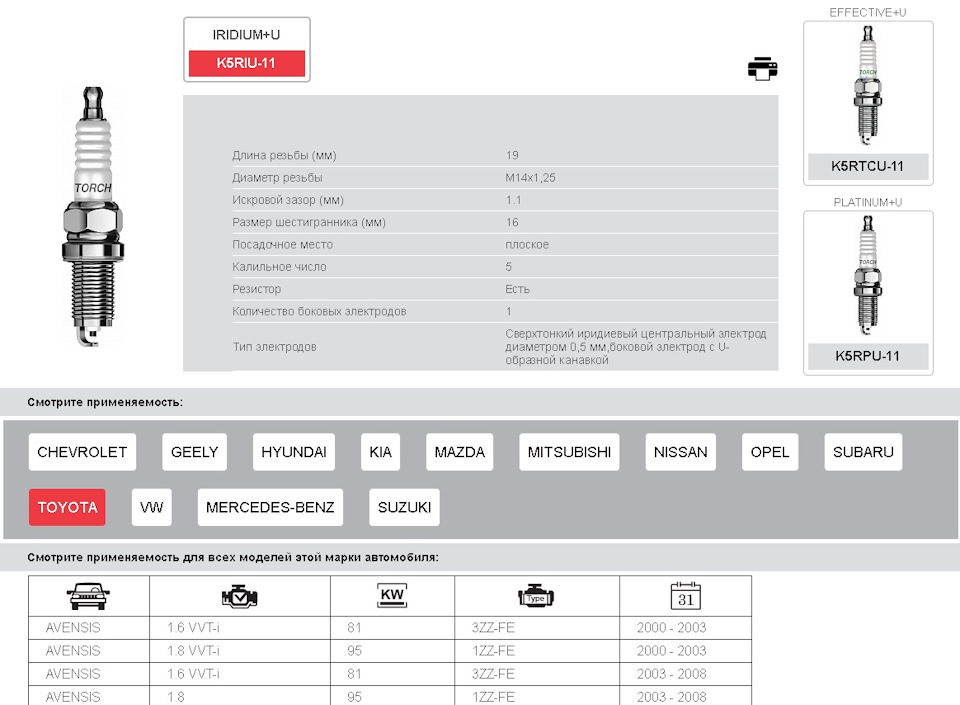
Task: Click the EFFECTIVE+U heading
Action: coord(868,12)
